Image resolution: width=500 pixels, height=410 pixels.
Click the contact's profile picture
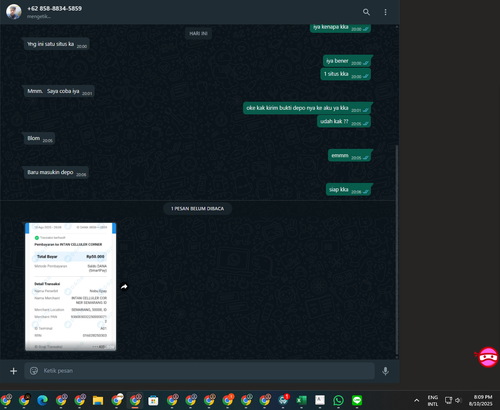tap(14, 12)
